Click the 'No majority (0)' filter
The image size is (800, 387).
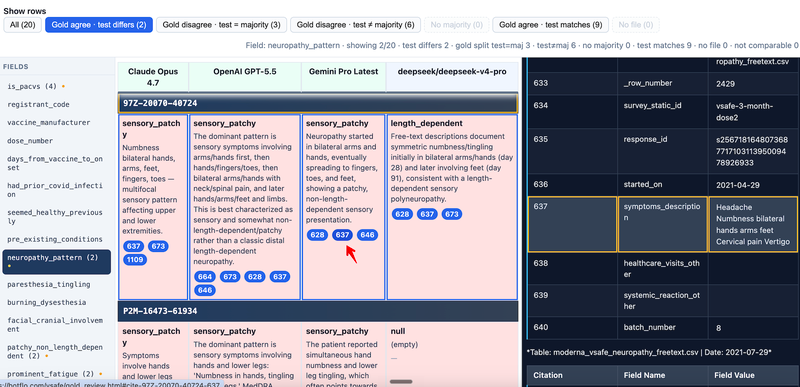[x=457, y=24]
